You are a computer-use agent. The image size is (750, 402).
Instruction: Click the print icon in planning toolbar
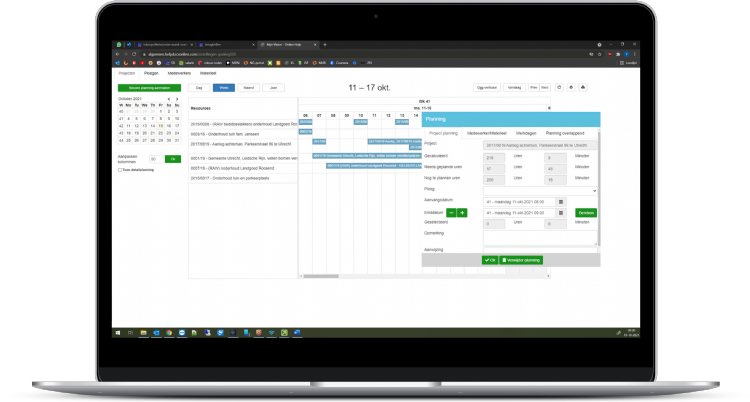[x=583, y=88]
